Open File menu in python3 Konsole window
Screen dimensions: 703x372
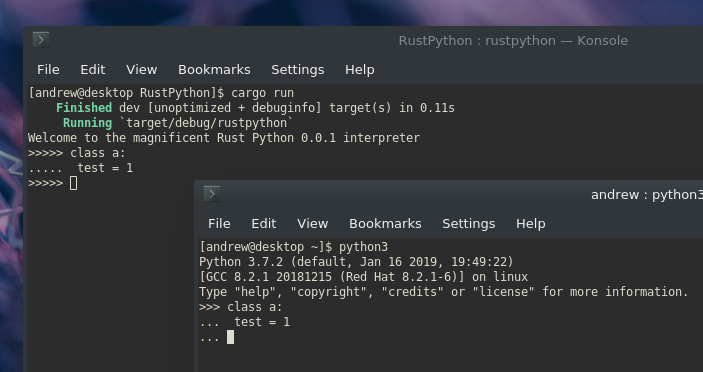point(219,224)
